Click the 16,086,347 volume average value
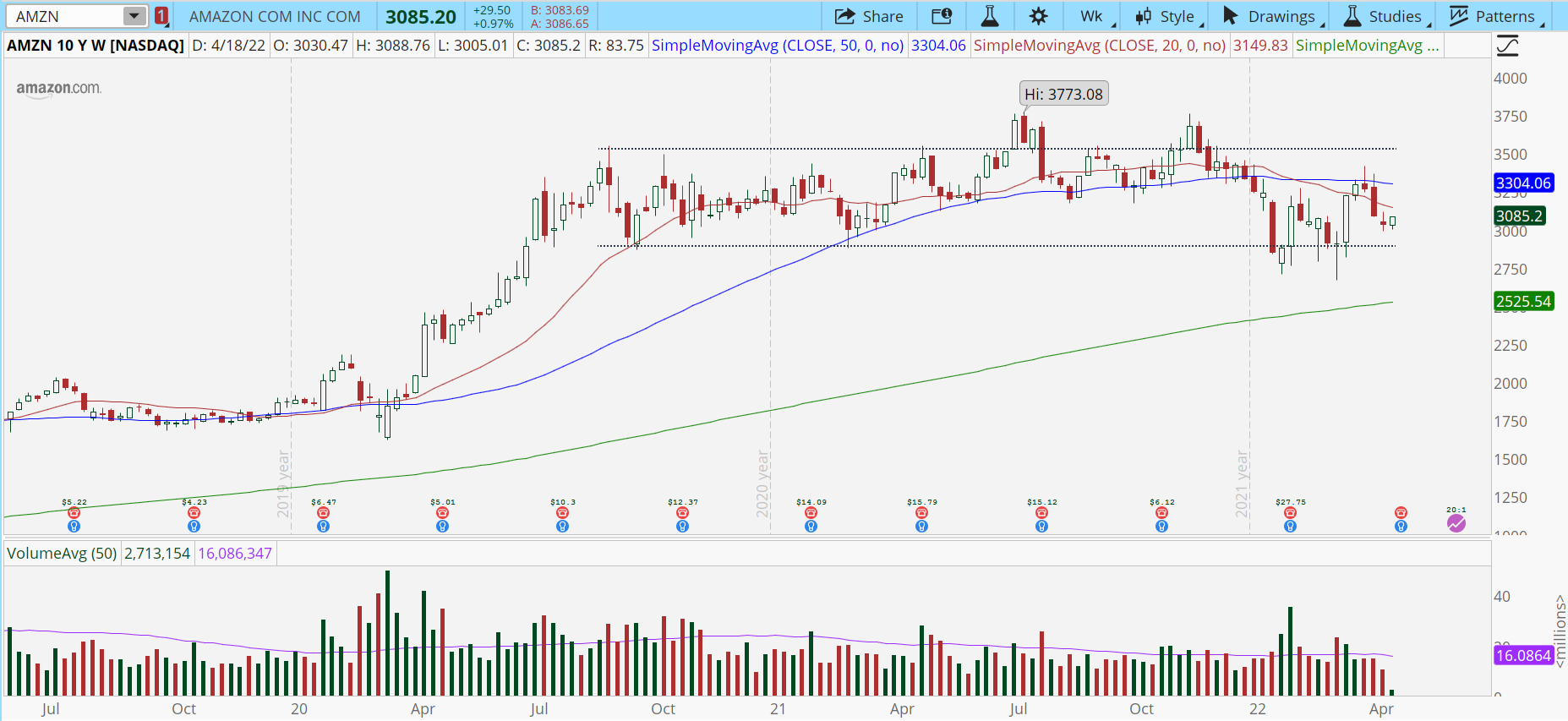The width and height of the screenshot is (1568, 721). pyautogui.click(x=235, y=554)
